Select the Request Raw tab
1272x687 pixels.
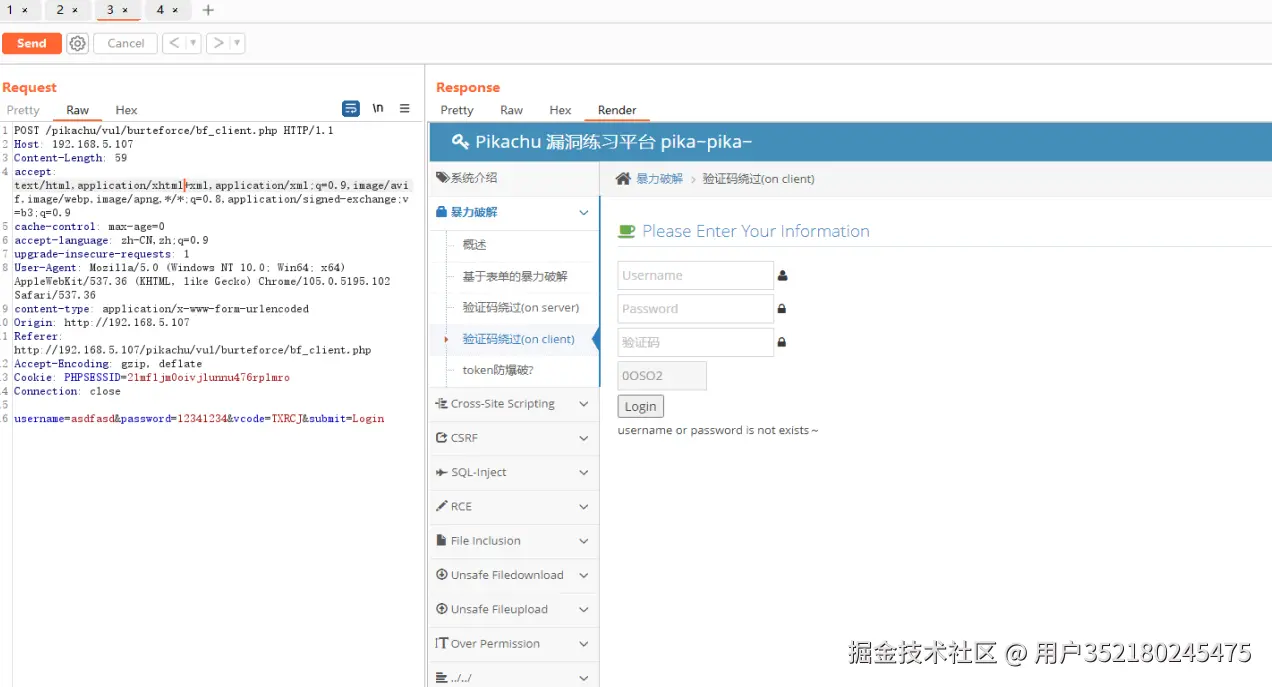pyautogui.click(x=78, y=110)
